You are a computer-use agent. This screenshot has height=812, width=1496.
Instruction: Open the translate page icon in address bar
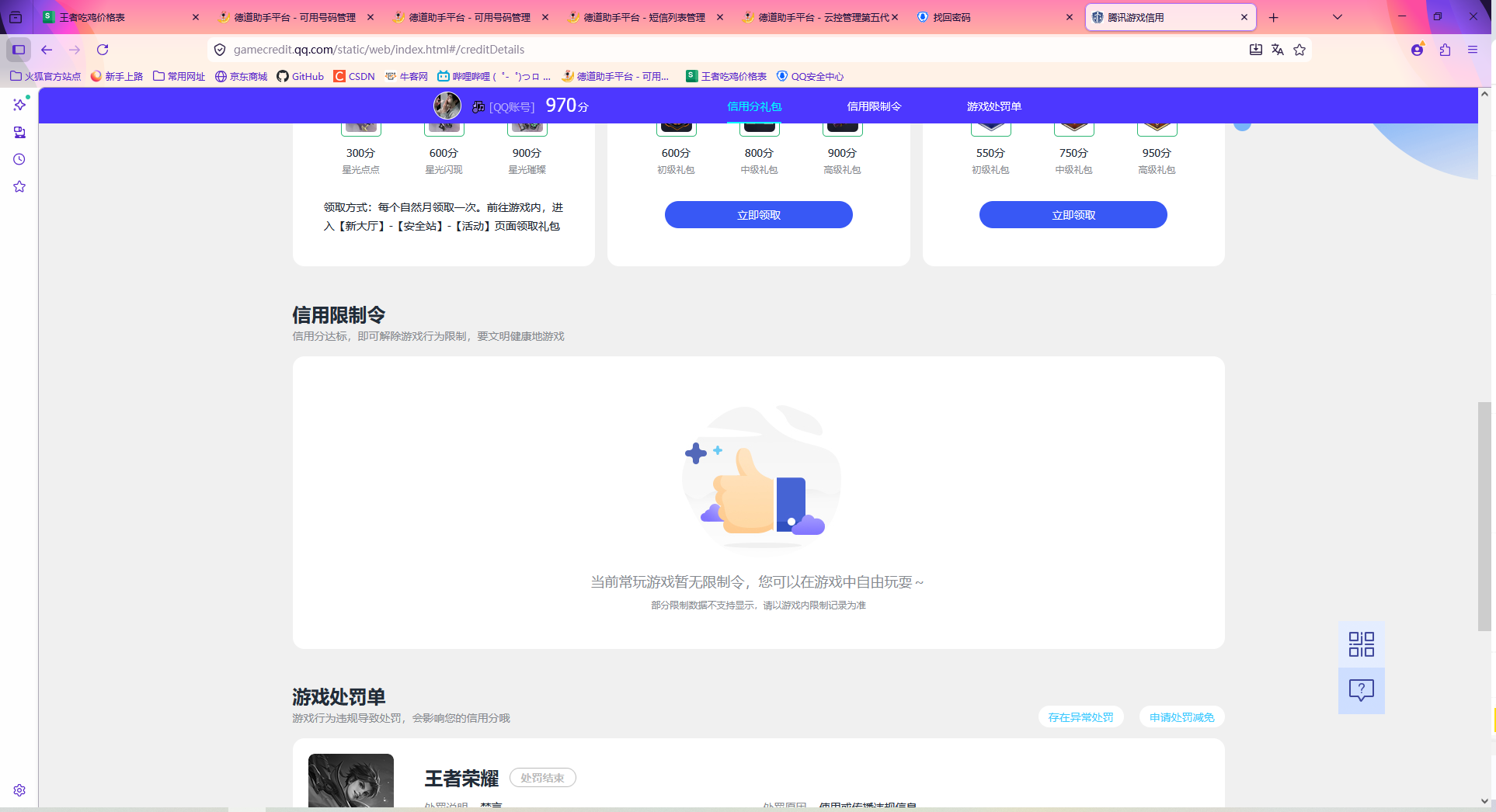[1278, 49]
